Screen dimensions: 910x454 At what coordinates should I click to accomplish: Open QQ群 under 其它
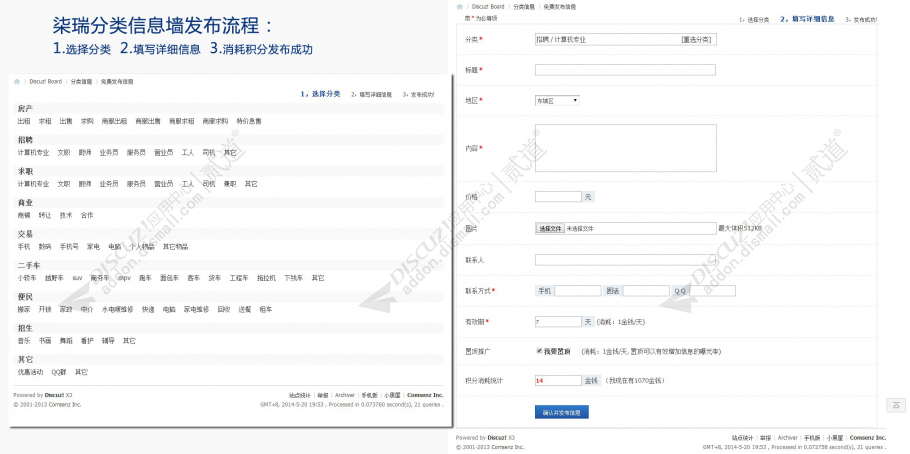click(59, 372)
